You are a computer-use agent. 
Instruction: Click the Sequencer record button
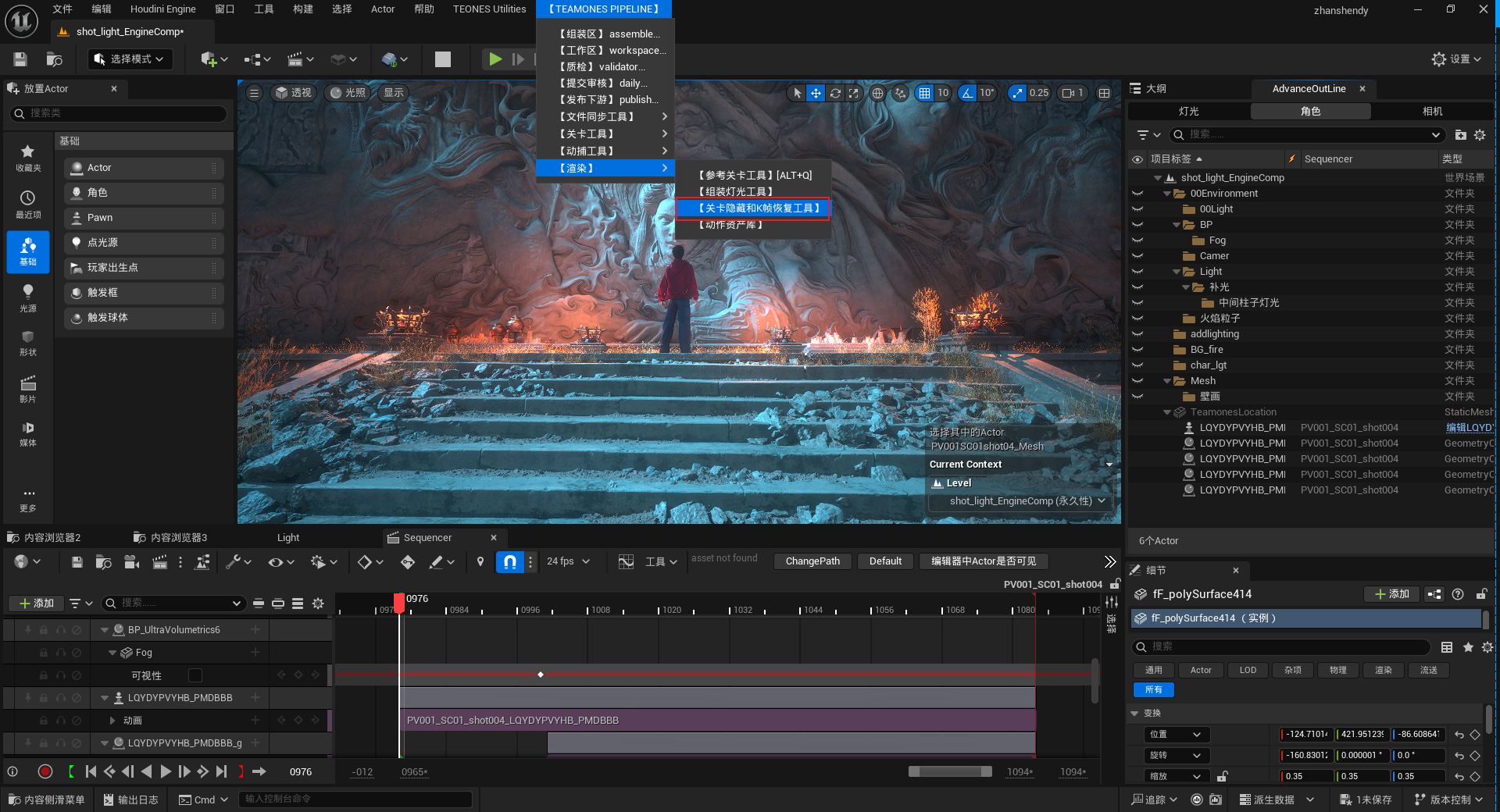(45, 771)
